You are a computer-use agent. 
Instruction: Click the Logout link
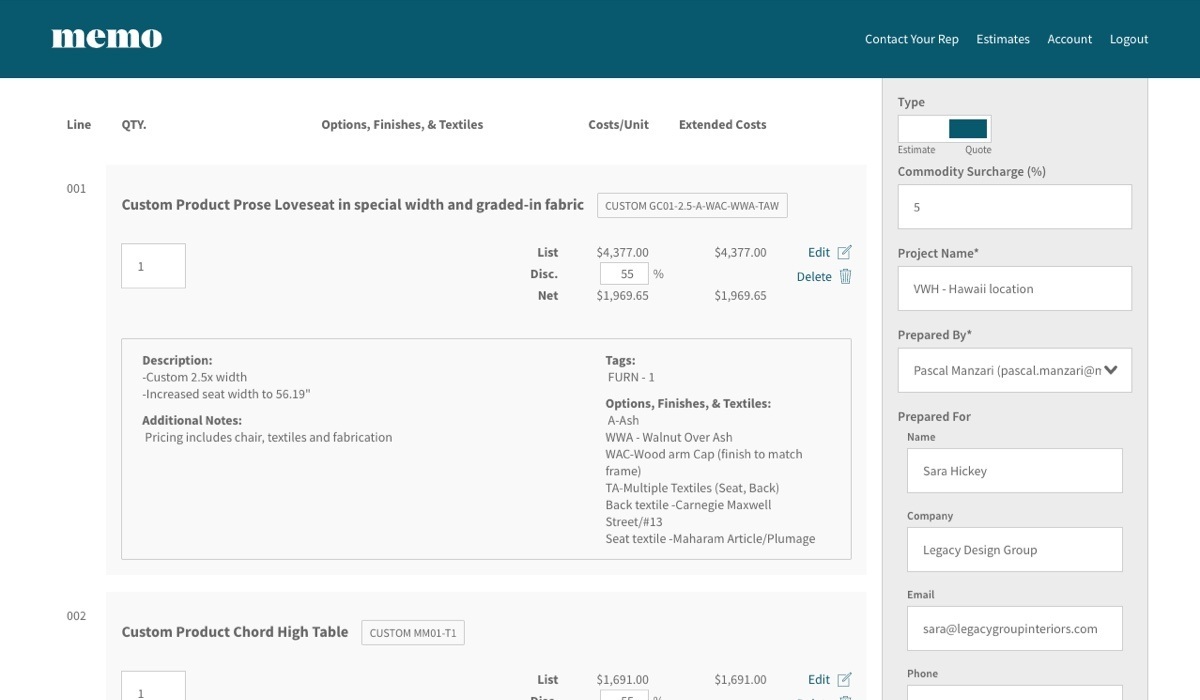pos(1128,39)
